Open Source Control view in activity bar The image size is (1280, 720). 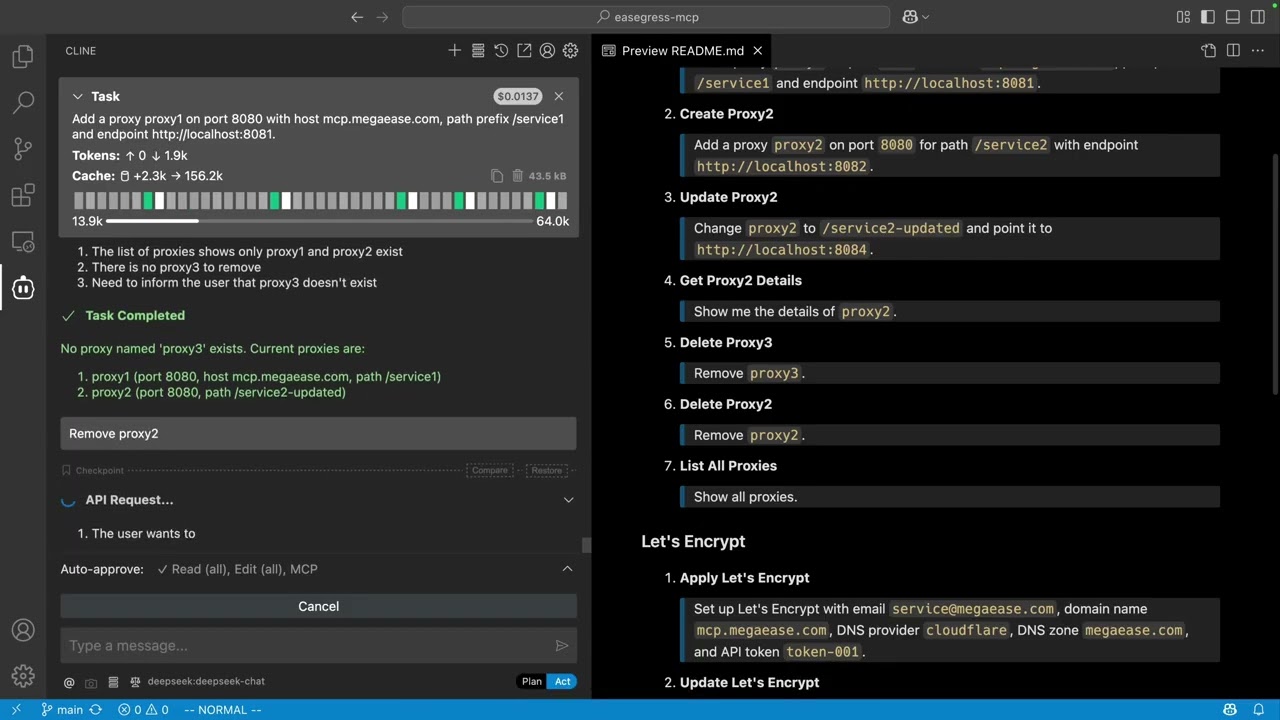click(x=23, y=149)
